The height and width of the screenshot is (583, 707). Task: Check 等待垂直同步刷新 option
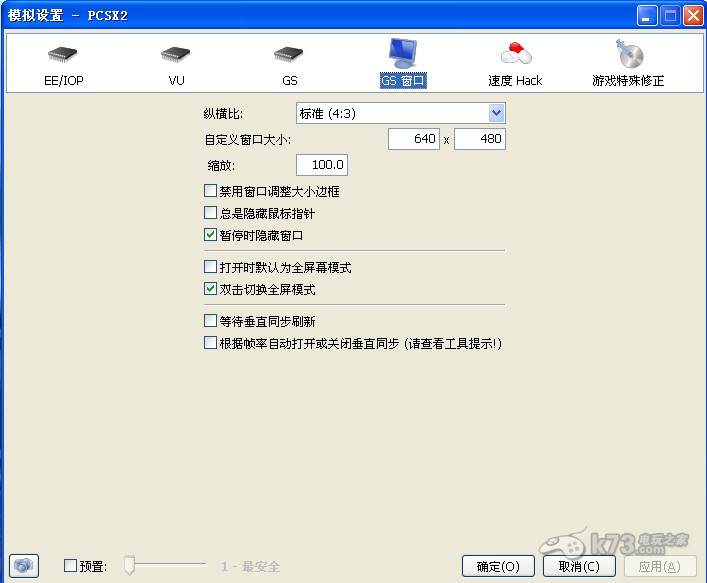pos(210,321)
